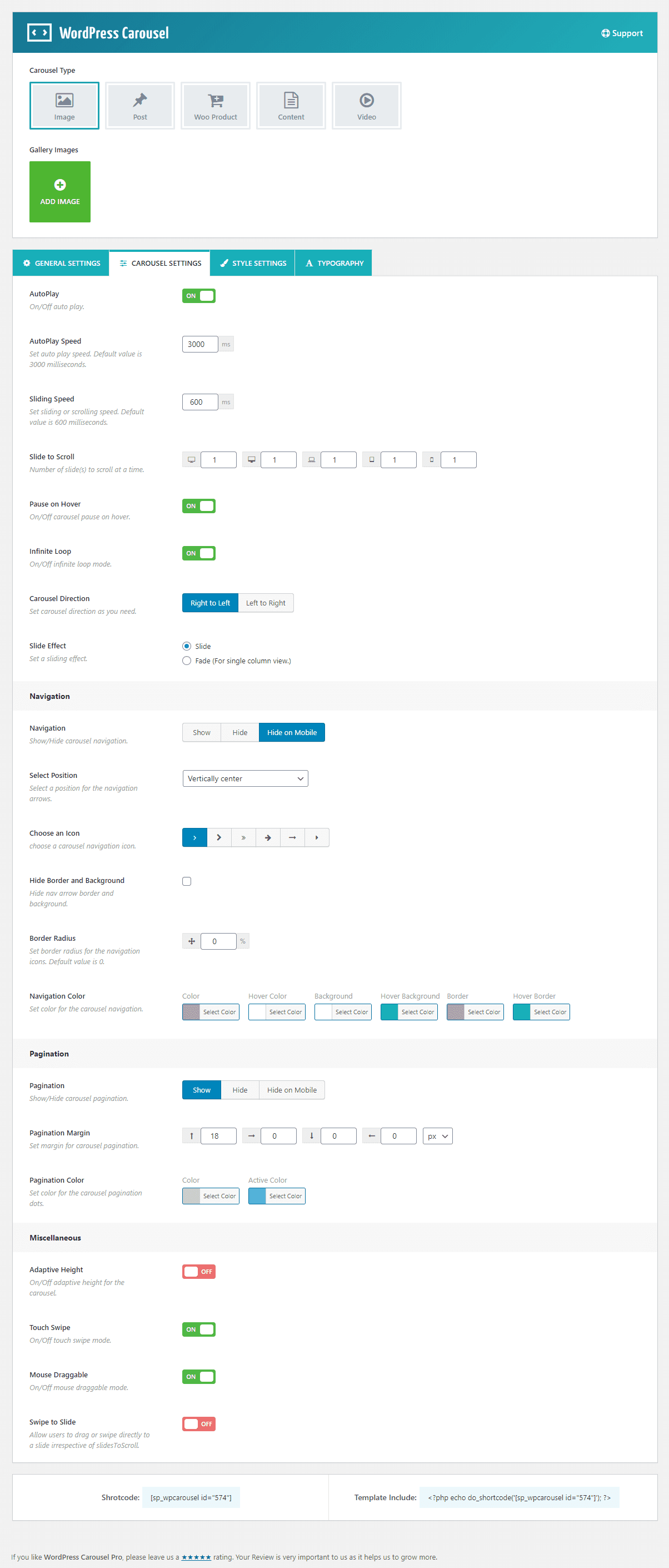Edit the AutoPlay Speed field
Viewport: 669px width, 1568px height.
click(x=200, y=344)
